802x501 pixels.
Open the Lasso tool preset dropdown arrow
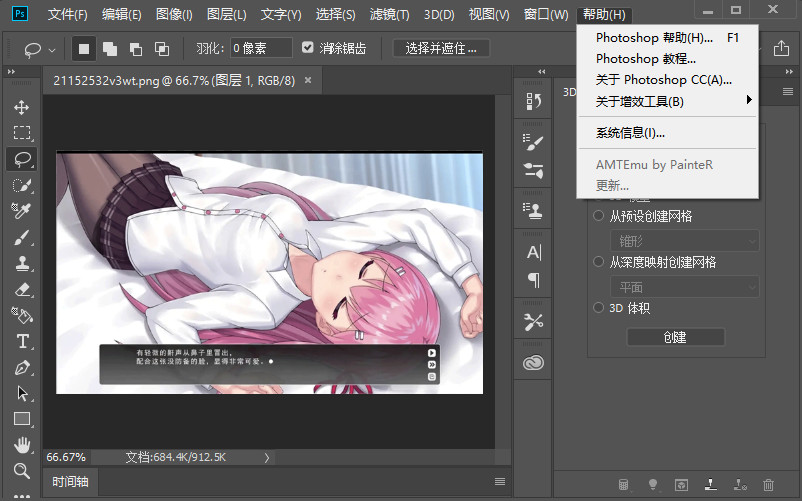click(52, 50)
